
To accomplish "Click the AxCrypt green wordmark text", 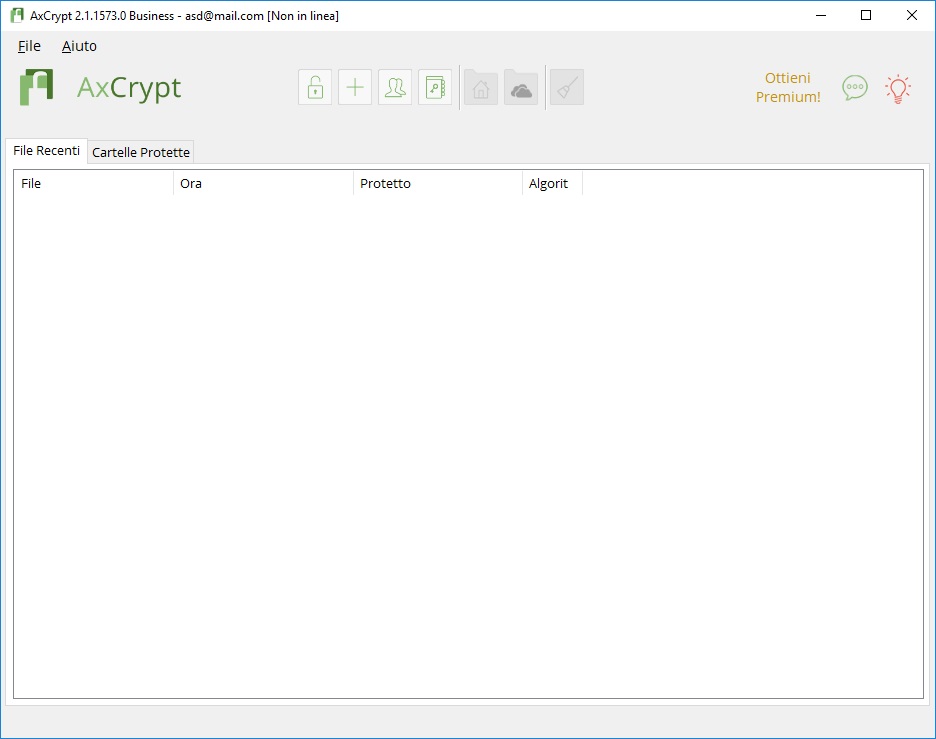I will 129,88.
